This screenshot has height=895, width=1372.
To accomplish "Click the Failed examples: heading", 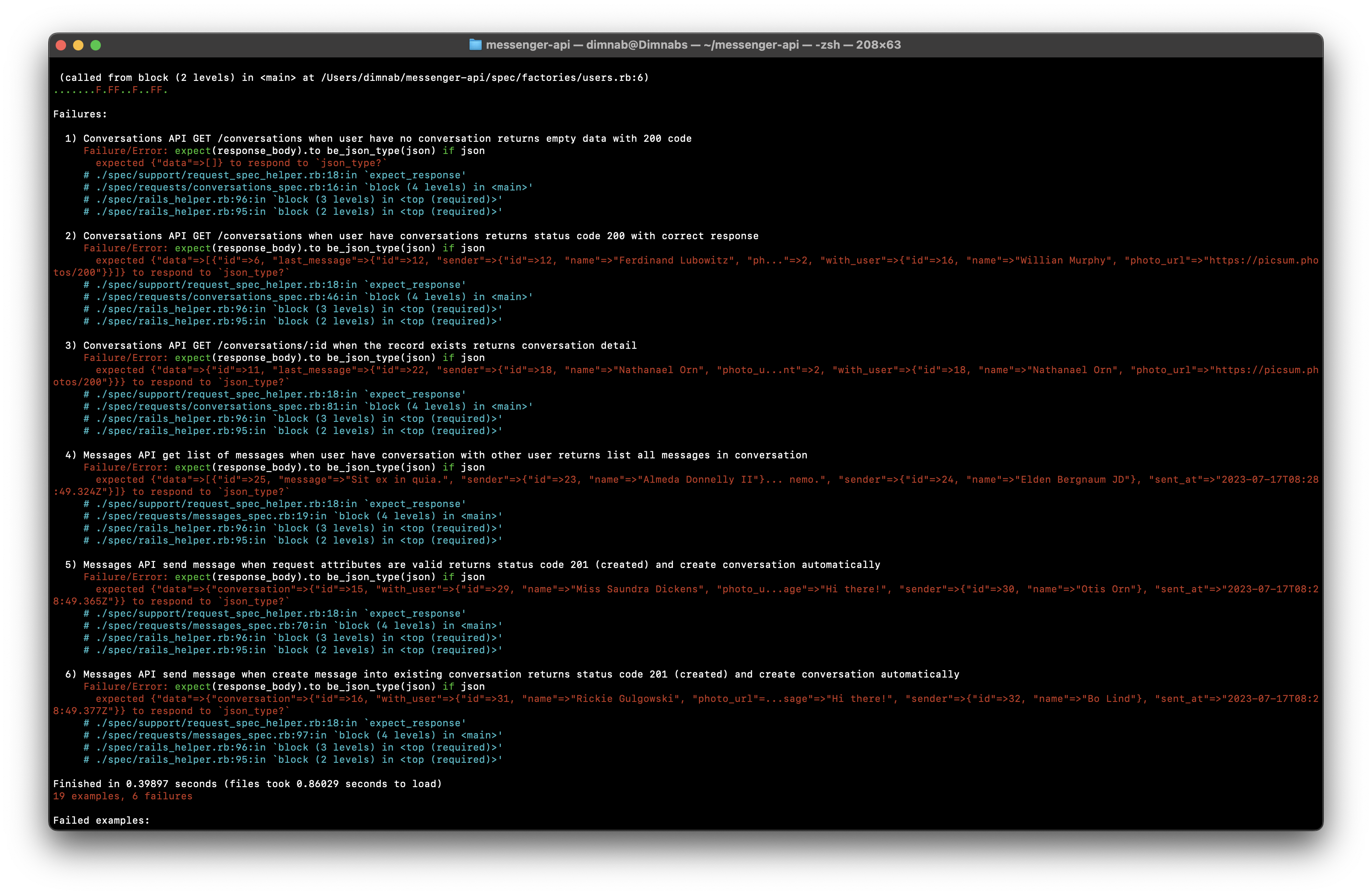I will pyautogui.click(x=101, y=819).
